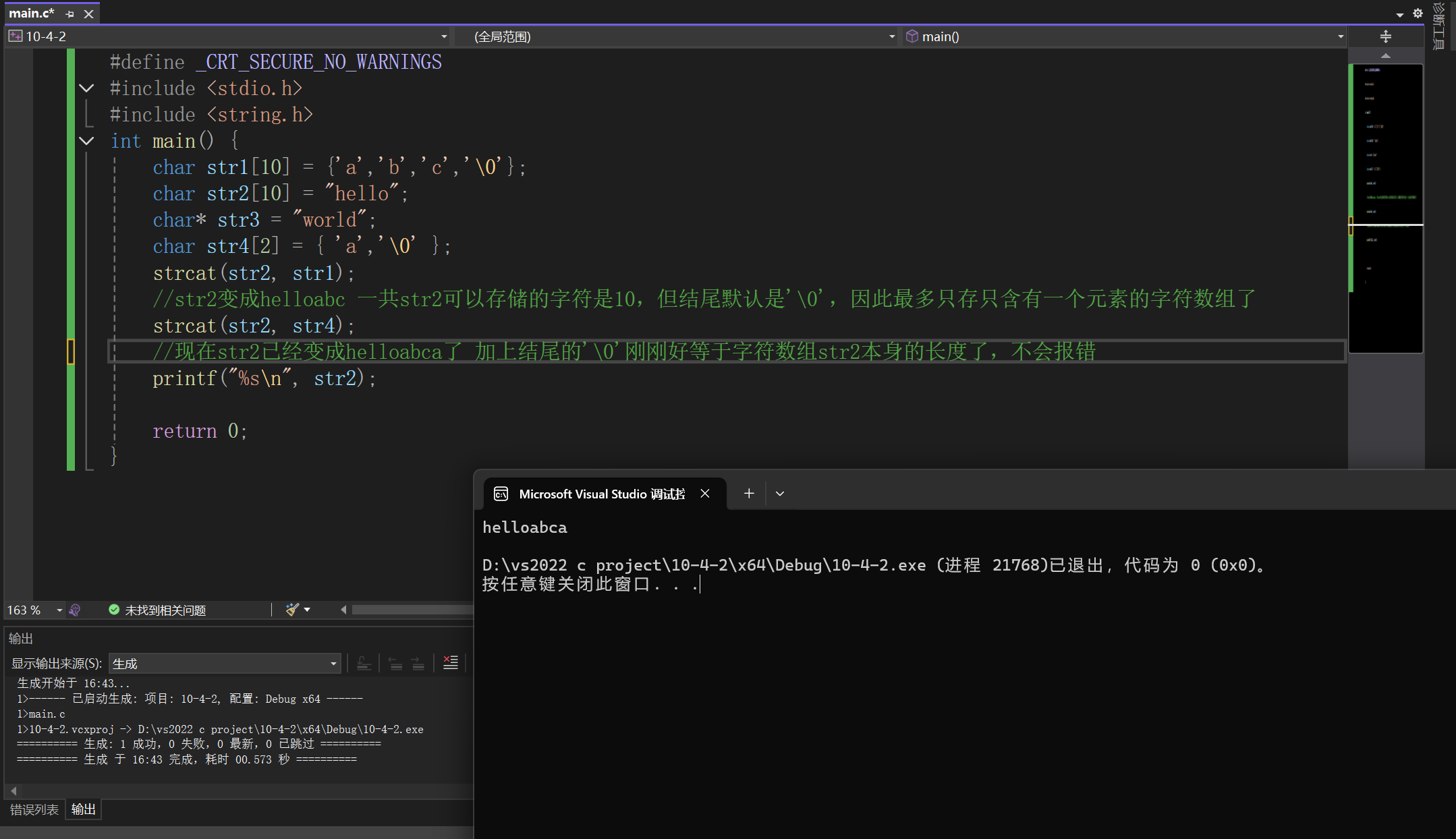Open editor settings gear icon
This screenshot has height=839, width=1456.
click(x=1418, y=13)
